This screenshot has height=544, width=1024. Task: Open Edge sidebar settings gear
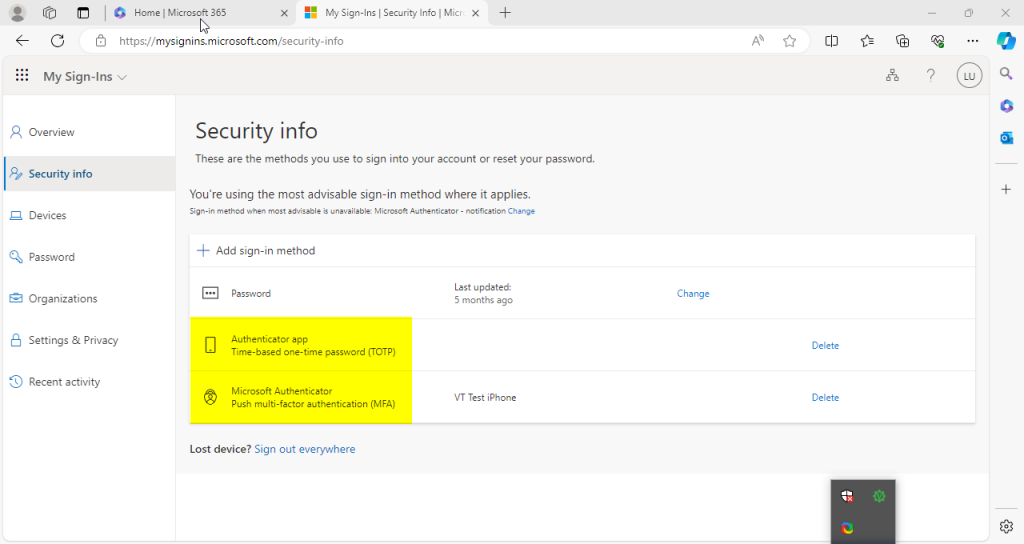tap(1006, 526)
